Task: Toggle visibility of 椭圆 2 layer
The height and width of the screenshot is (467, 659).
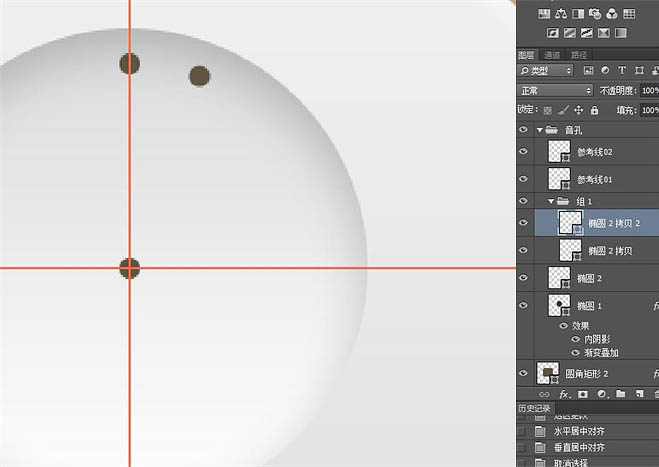Action: coord(524,277)
